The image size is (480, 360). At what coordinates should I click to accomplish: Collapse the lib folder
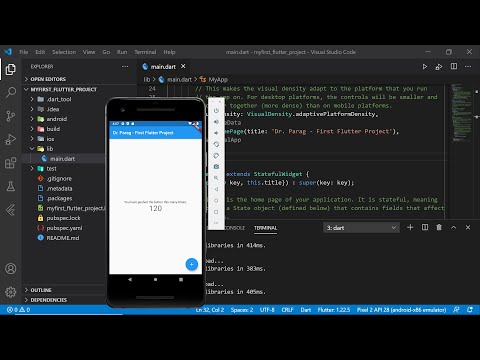45,149
